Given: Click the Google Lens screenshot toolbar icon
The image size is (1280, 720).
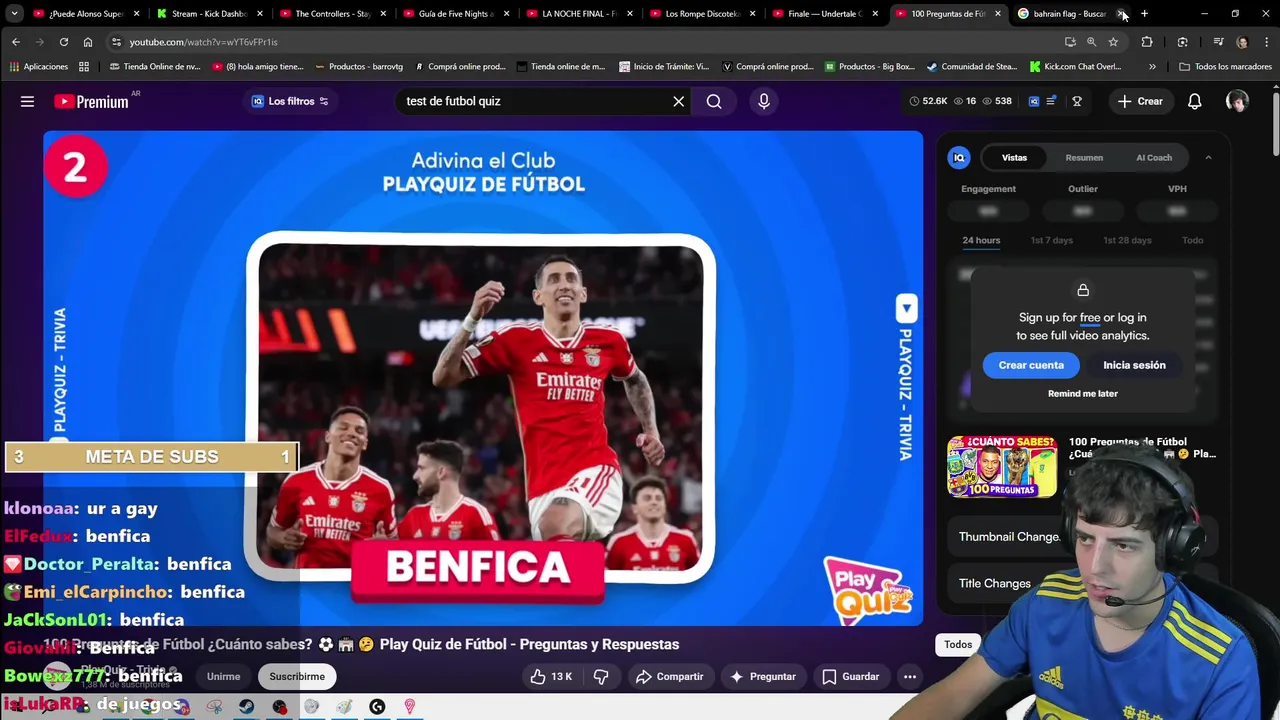Looking at the screenshot, I should 1183,42.
